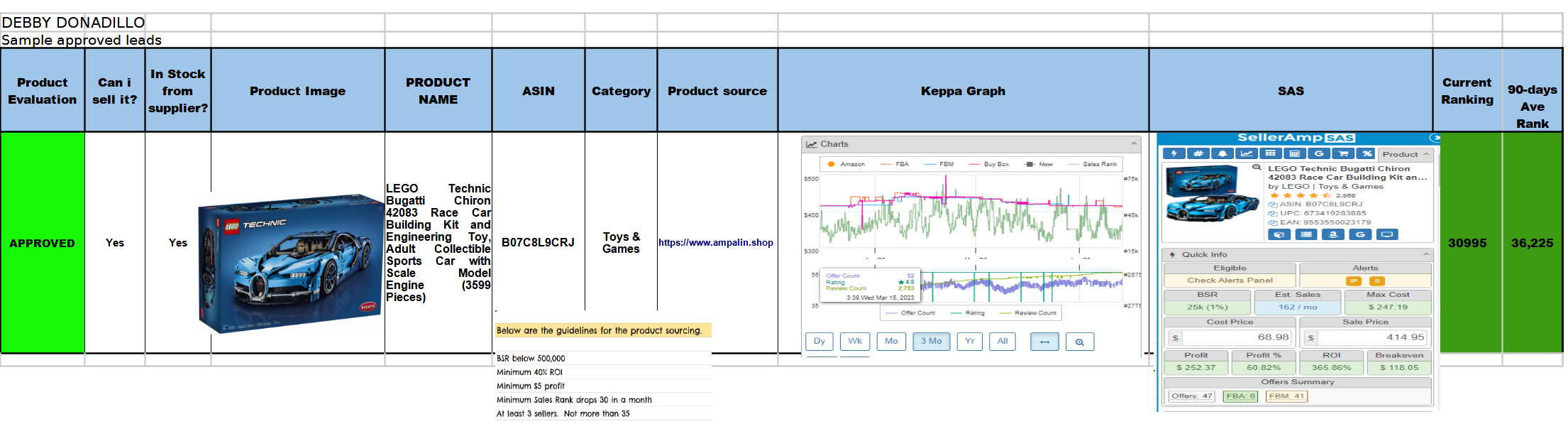Close the SellerAmp SAS panel
The image size is (1568, 446).
coord(1435,138)
